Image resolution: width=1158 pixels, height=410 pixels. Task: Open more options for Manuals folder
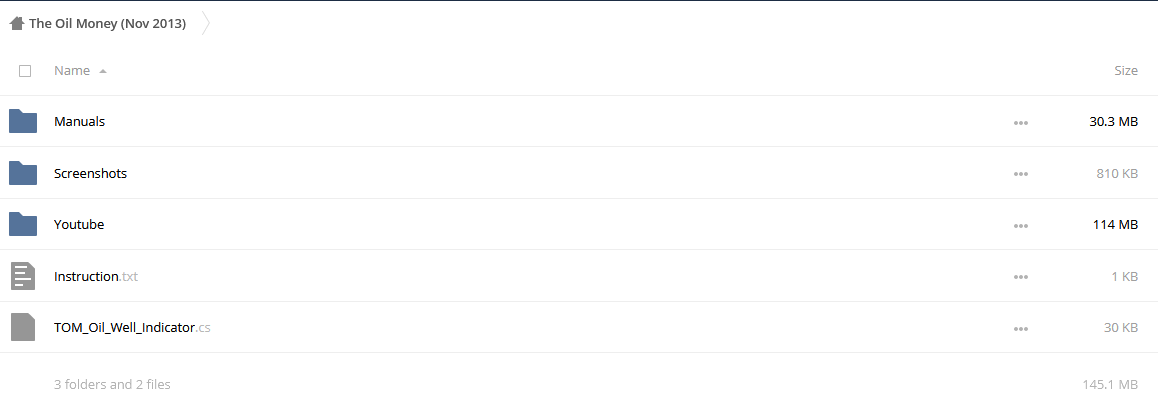pyautogui.click(x=1021, y=123)
